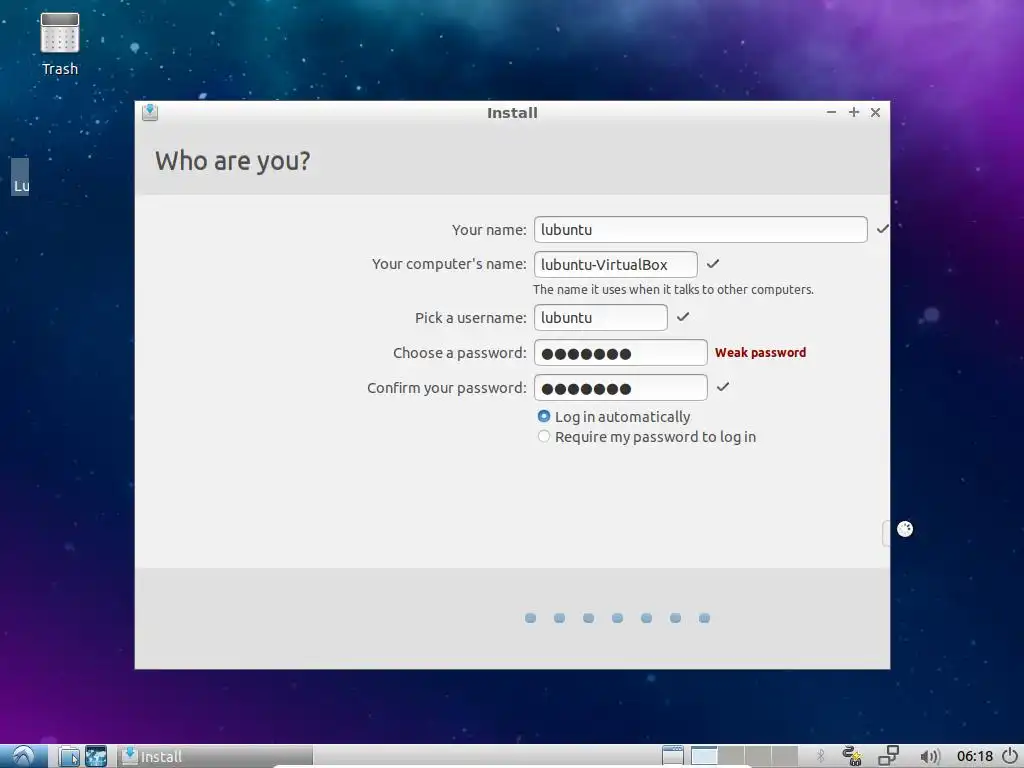This screenshot has width=1024, height=768.
Task: Select the first workspace in pager
Action: pyautogui.click(x=704, y=756)
